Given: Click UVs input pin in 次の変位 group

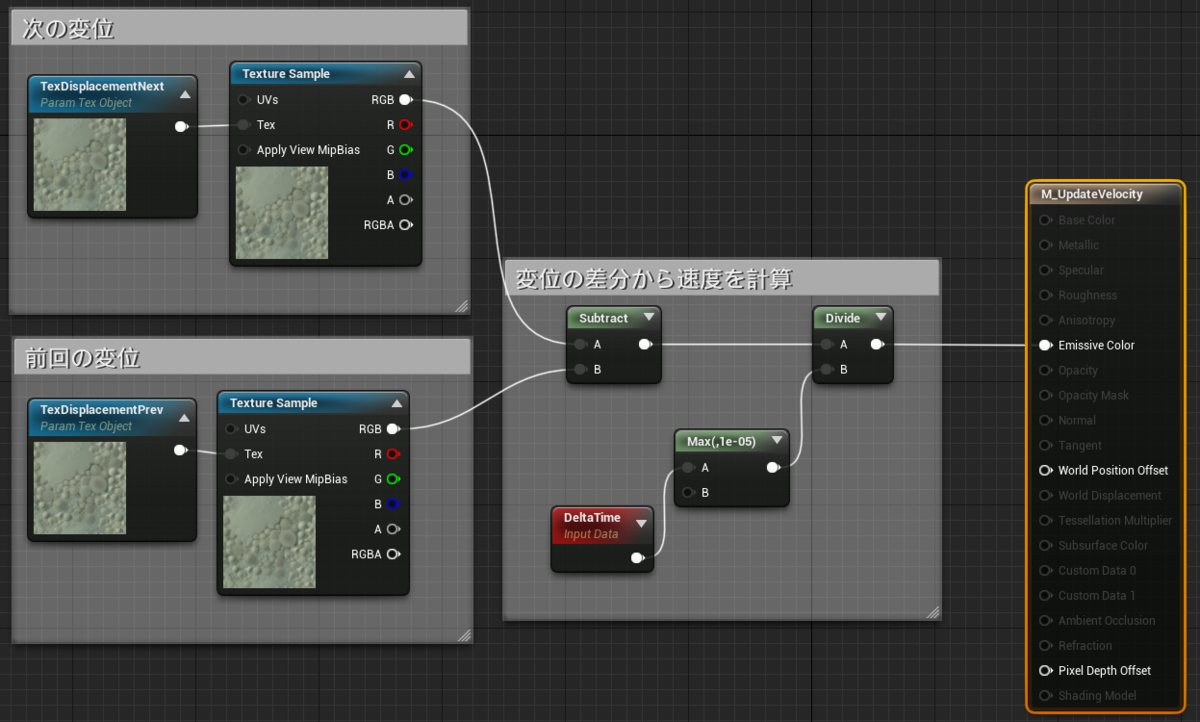Looking at the screenshot, I should point(244,100).
